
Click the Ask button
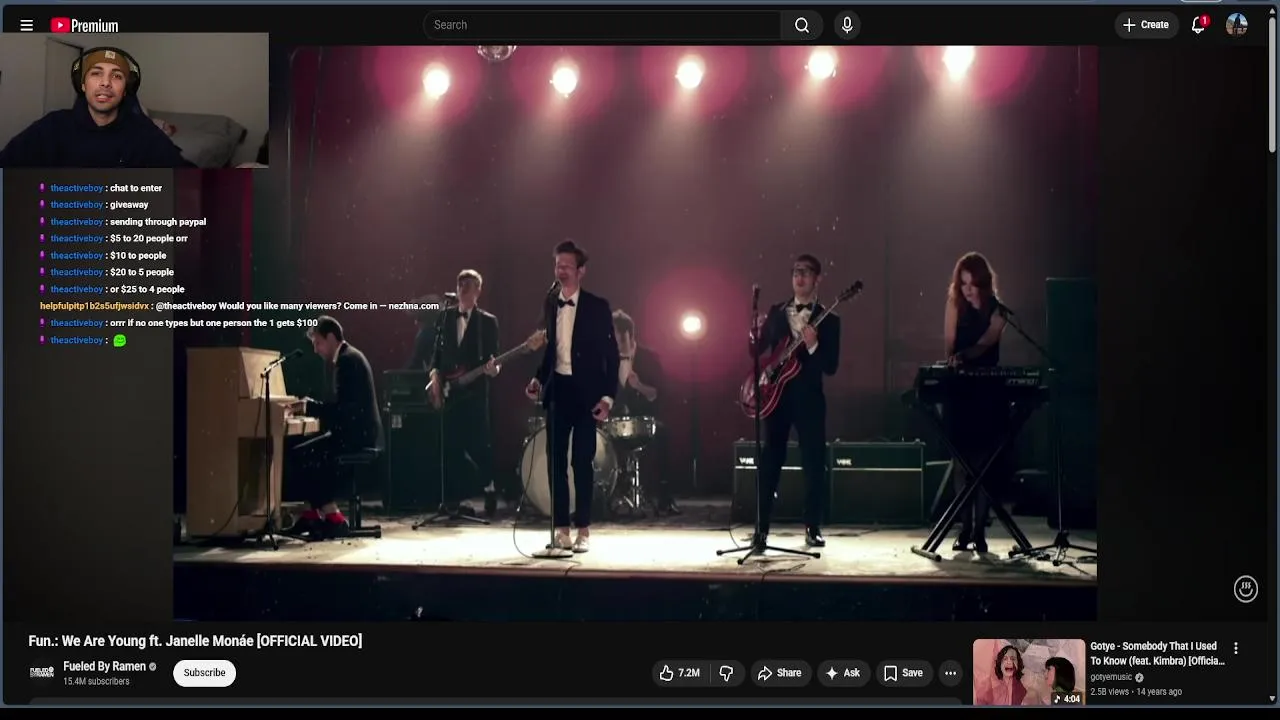pos(842,673)
